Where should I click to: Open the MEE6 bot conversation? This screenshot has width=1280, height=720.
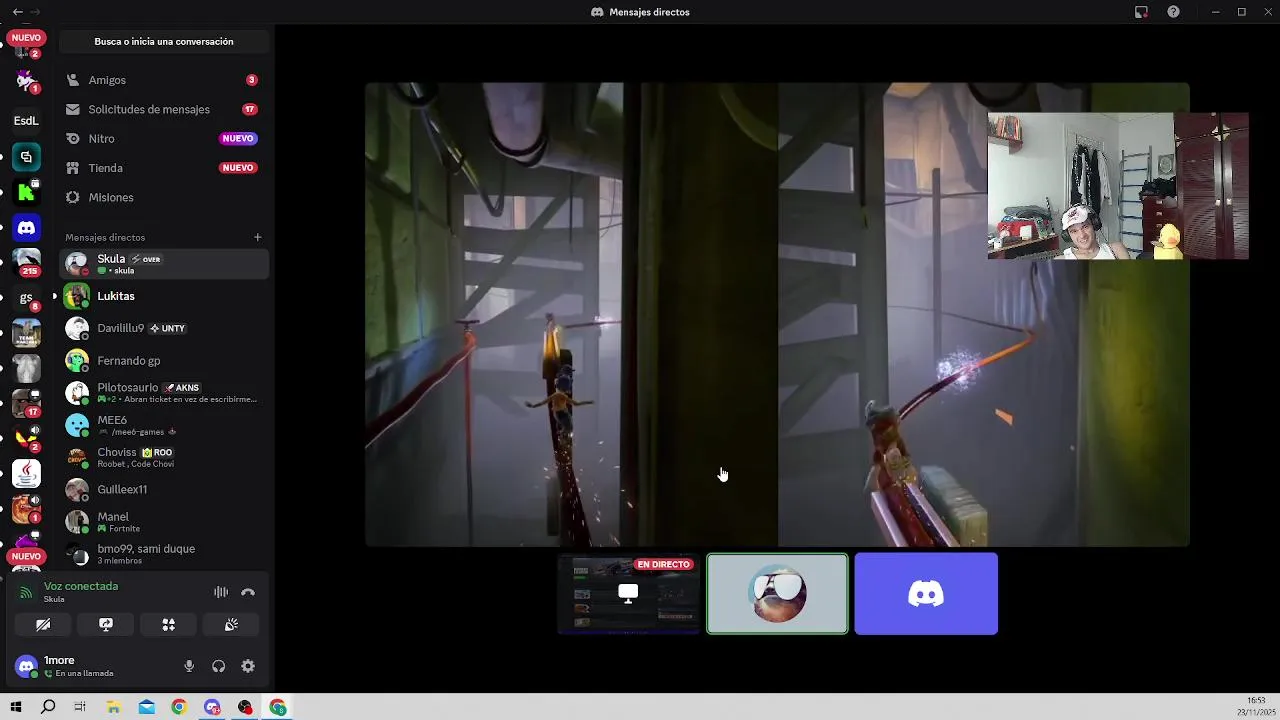[164, 425]
